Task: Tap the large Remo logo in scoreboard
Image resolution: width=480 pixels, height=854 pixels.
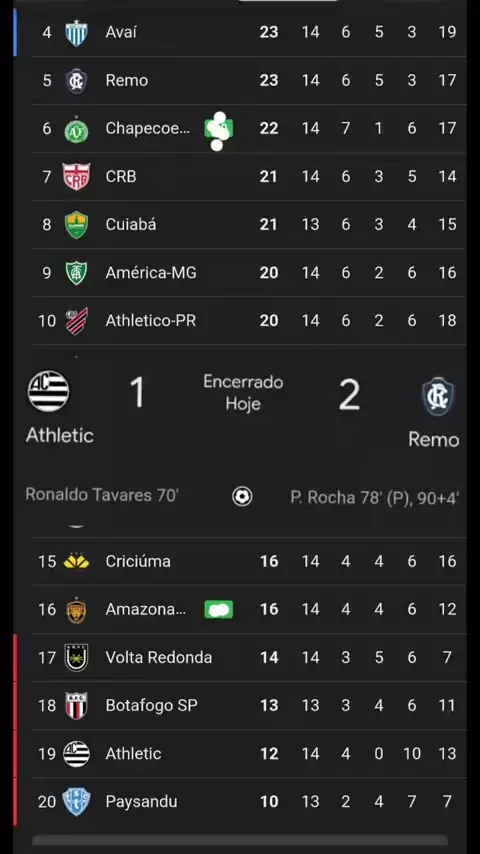Action: coord(438,396)
